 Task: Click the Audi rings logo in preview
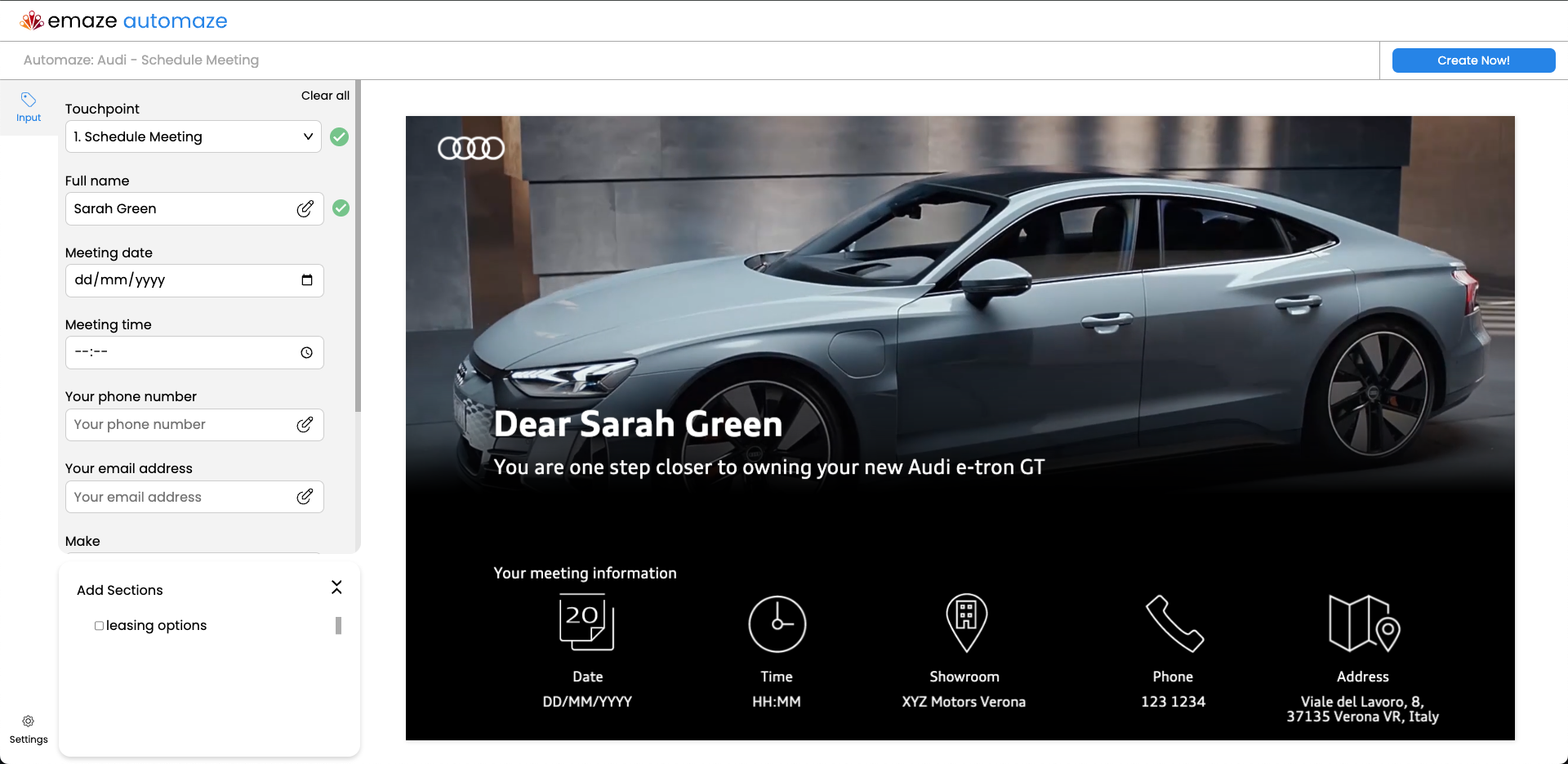coord(471,148)
